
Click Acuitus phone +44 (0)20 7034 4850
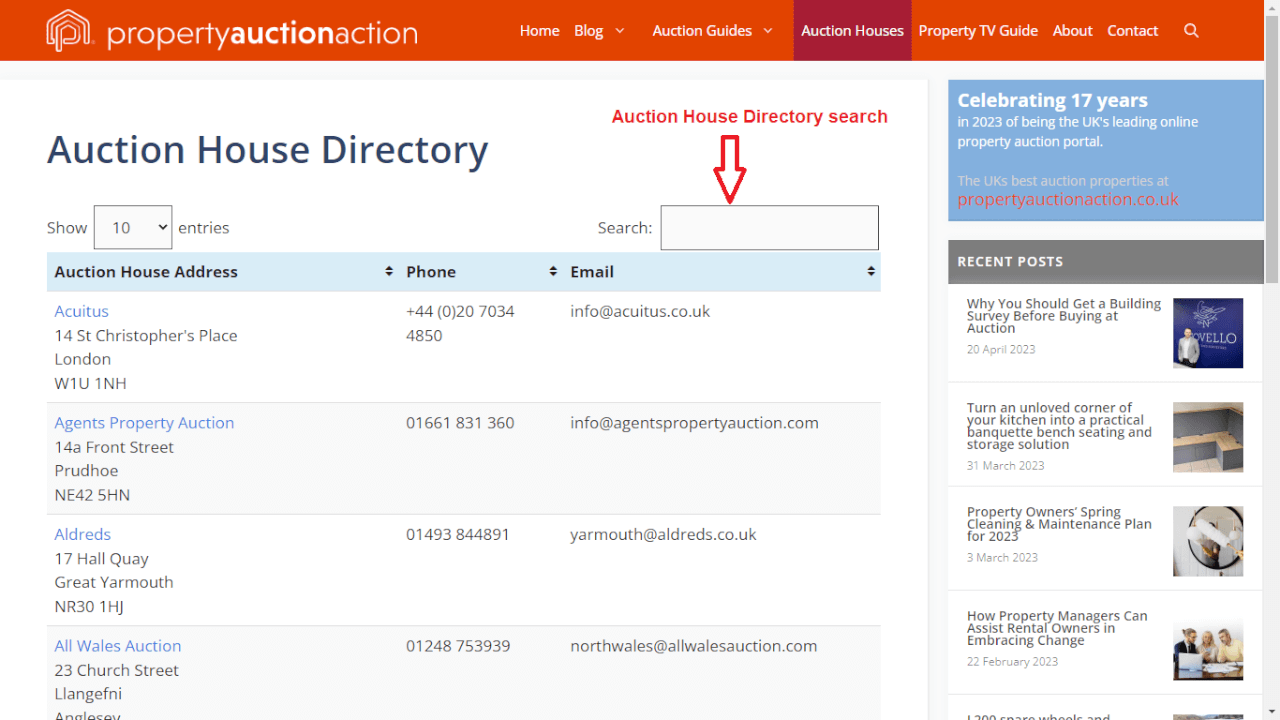click(460, 323)
